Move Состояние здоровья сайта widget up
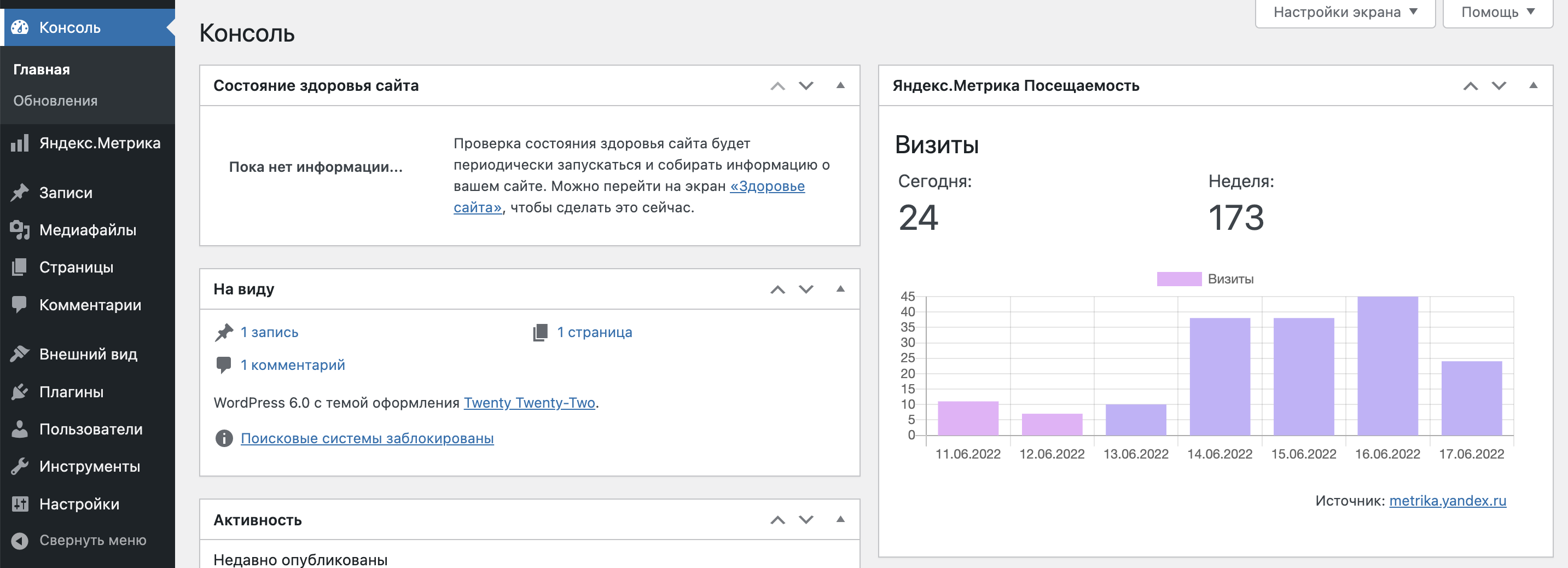 pyautogui.click(x=777, y=86)
